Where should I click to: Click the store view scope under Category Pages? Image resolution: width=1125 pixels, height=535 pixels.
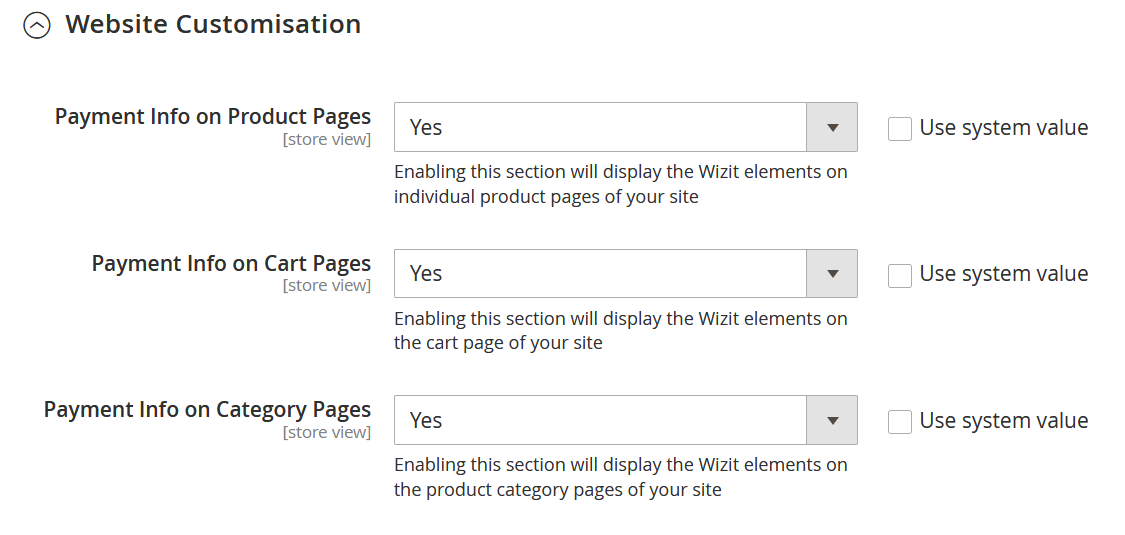coord(326,432)
